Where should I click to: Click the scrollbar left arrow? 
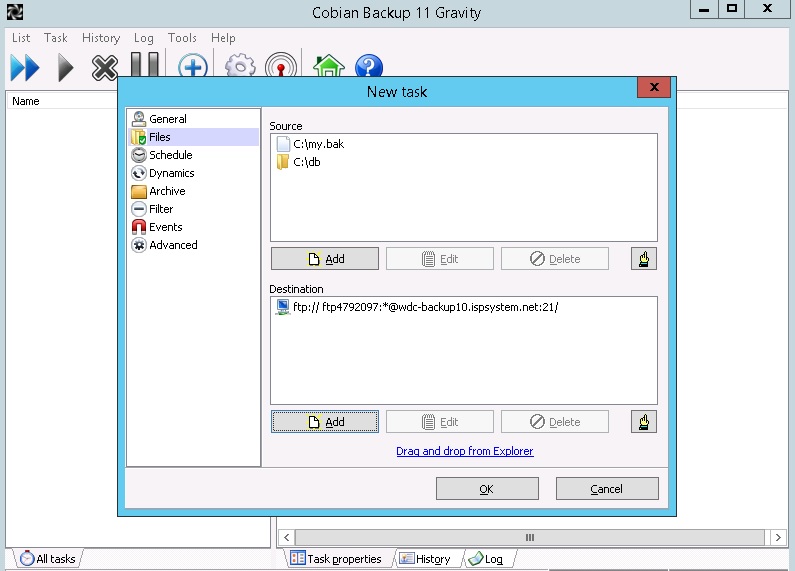coord(286,537)
